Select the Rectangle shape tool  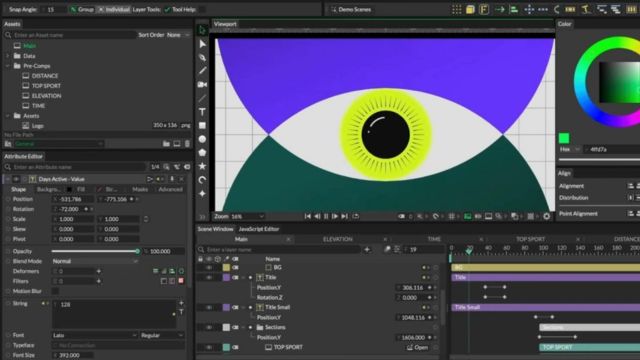[202, 126]
